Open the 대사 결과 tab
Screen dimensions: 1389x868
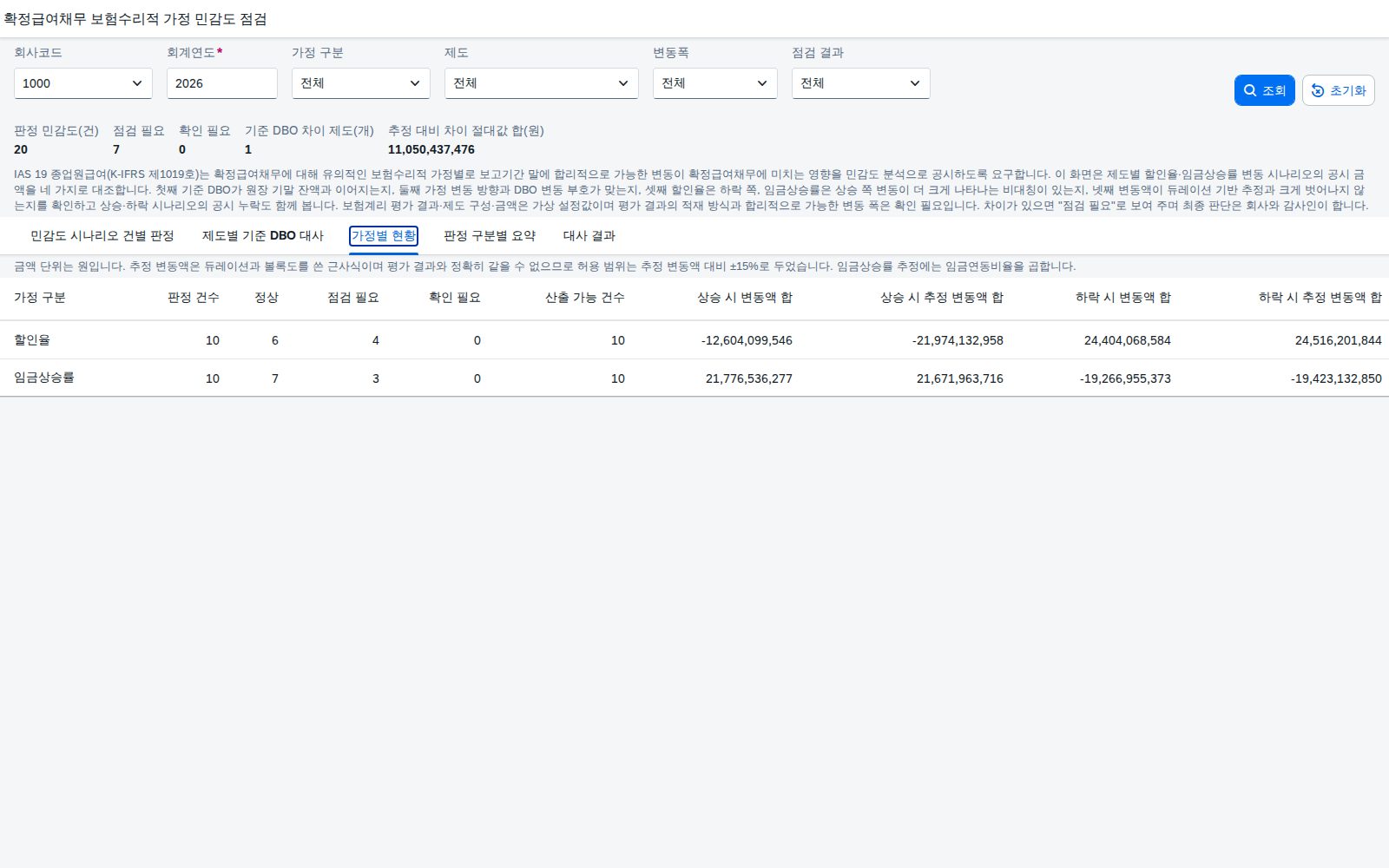tap(589, 236)
